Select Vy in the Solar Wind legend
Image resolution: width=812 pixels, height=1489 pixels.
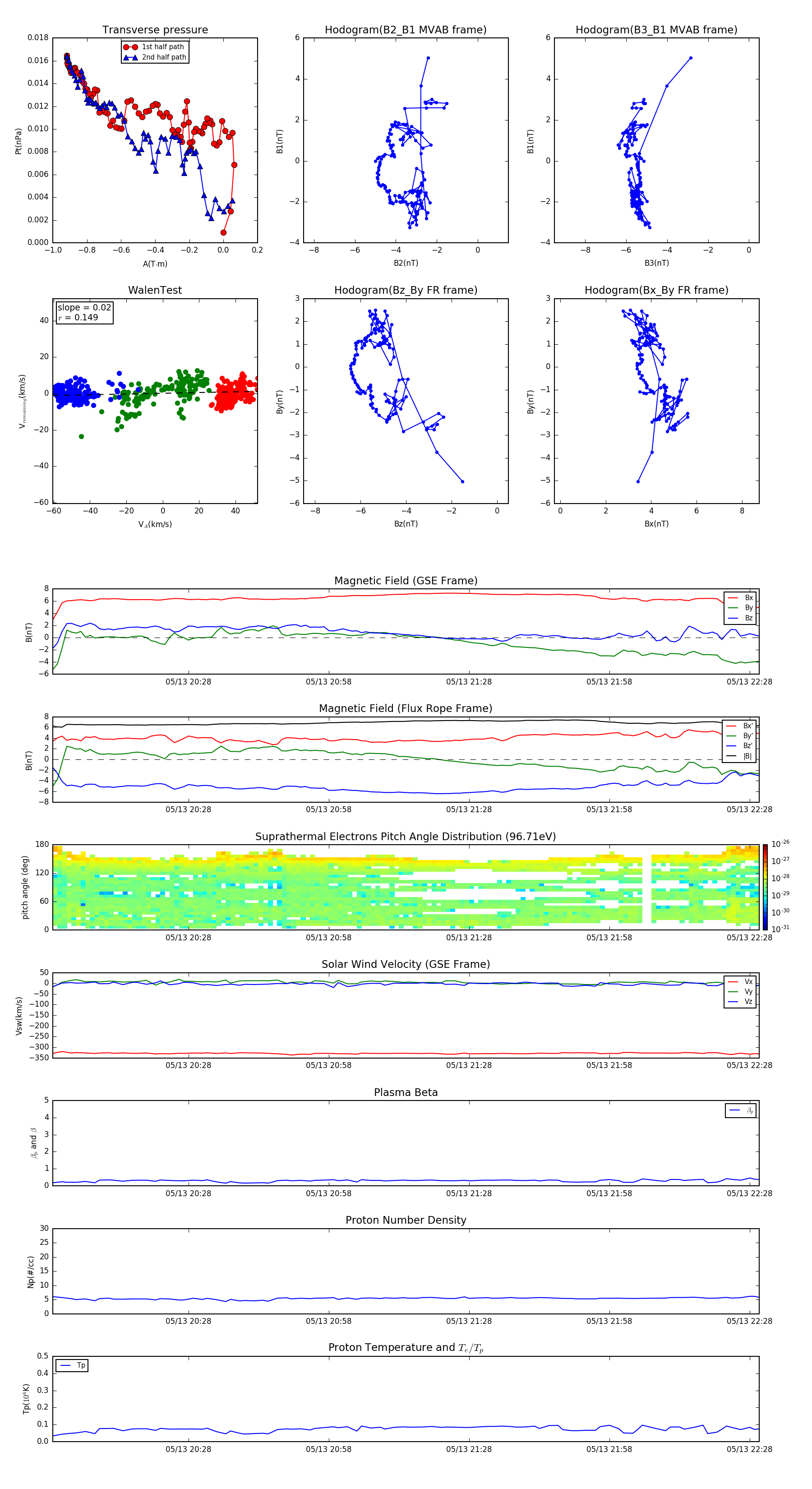tap(740, 991)
